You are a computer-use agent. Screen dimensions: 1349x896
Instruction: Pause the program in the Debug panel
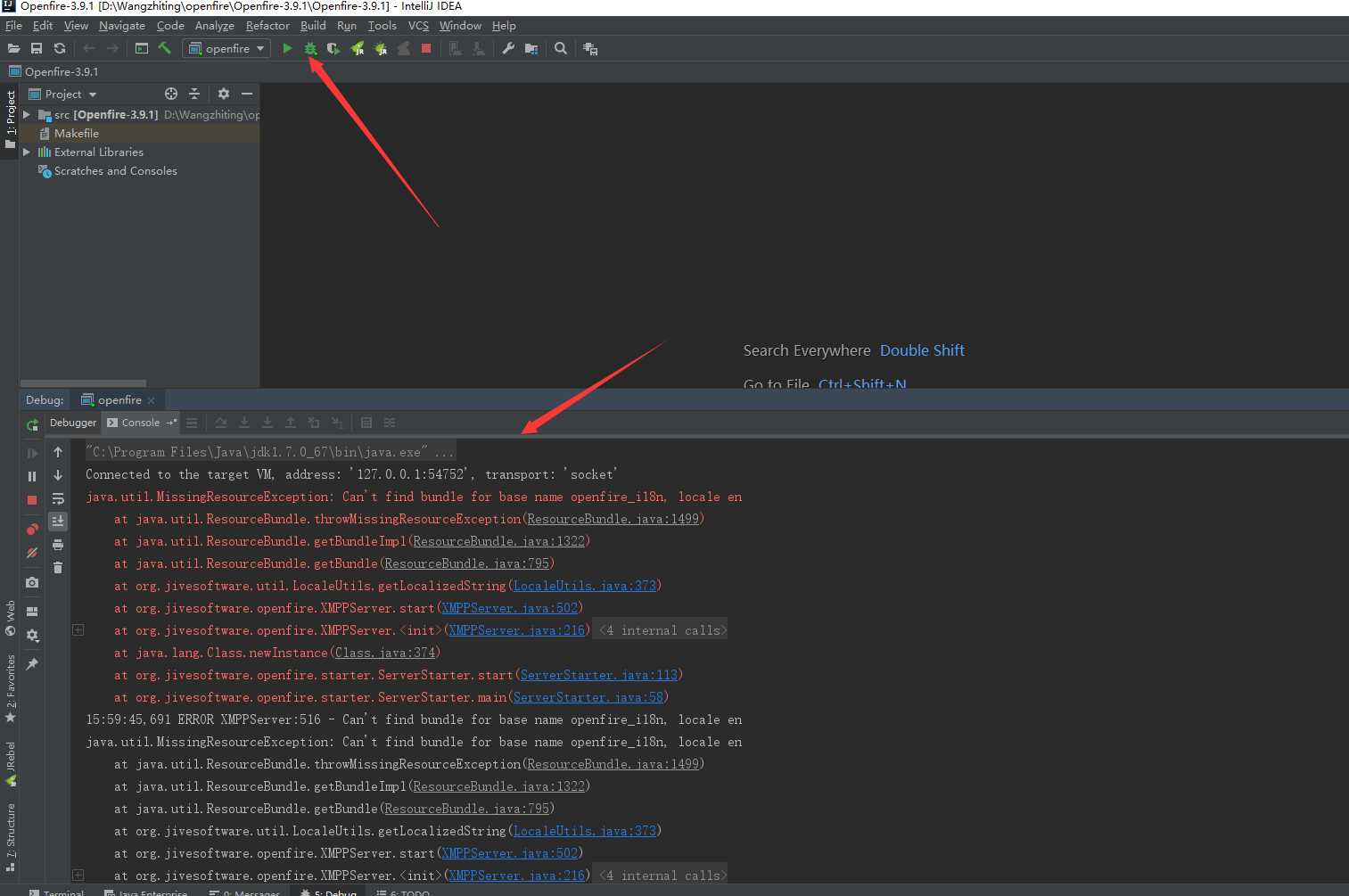coord(32,476)
